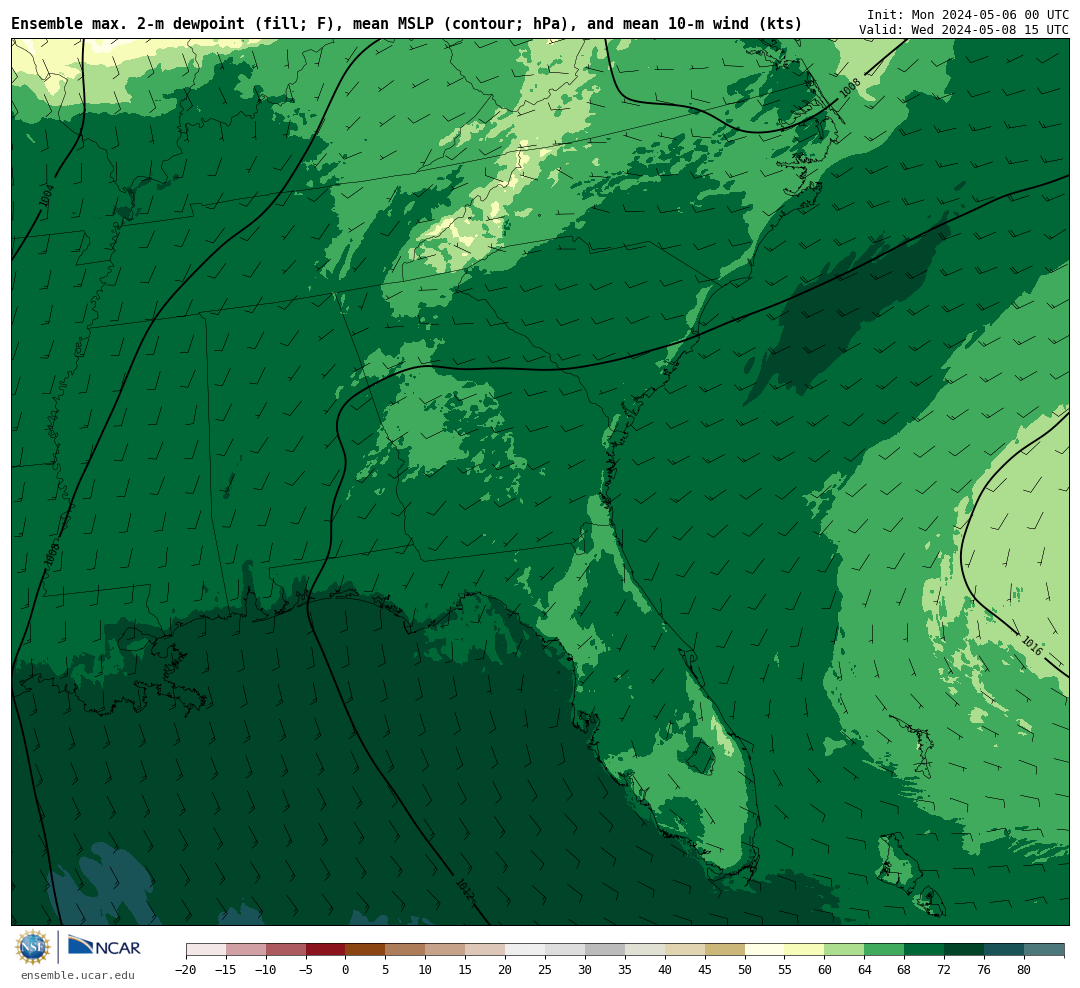The image size is (1080, 988).
Task: Click the 40 colorbar tick label
Action: [x=665, y=970]
